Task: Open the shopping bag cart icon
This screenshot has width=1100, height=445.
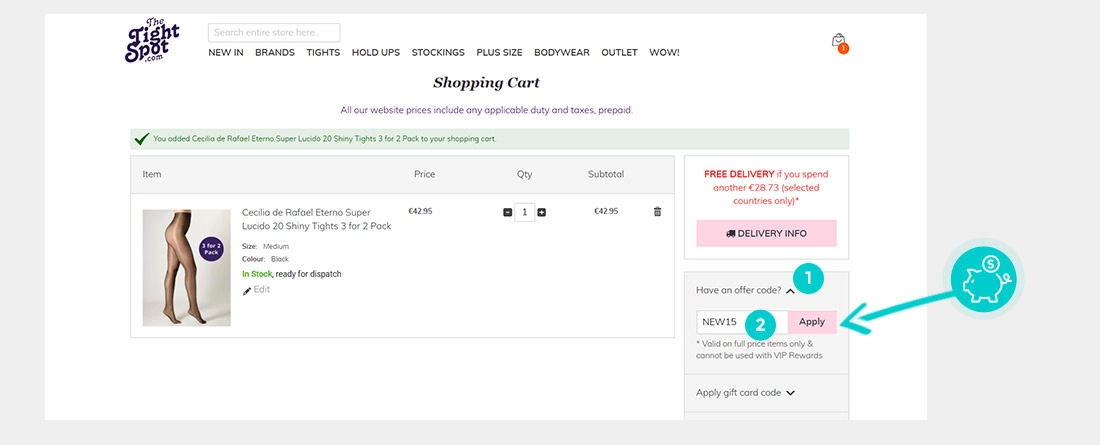Action: point(839,41)
